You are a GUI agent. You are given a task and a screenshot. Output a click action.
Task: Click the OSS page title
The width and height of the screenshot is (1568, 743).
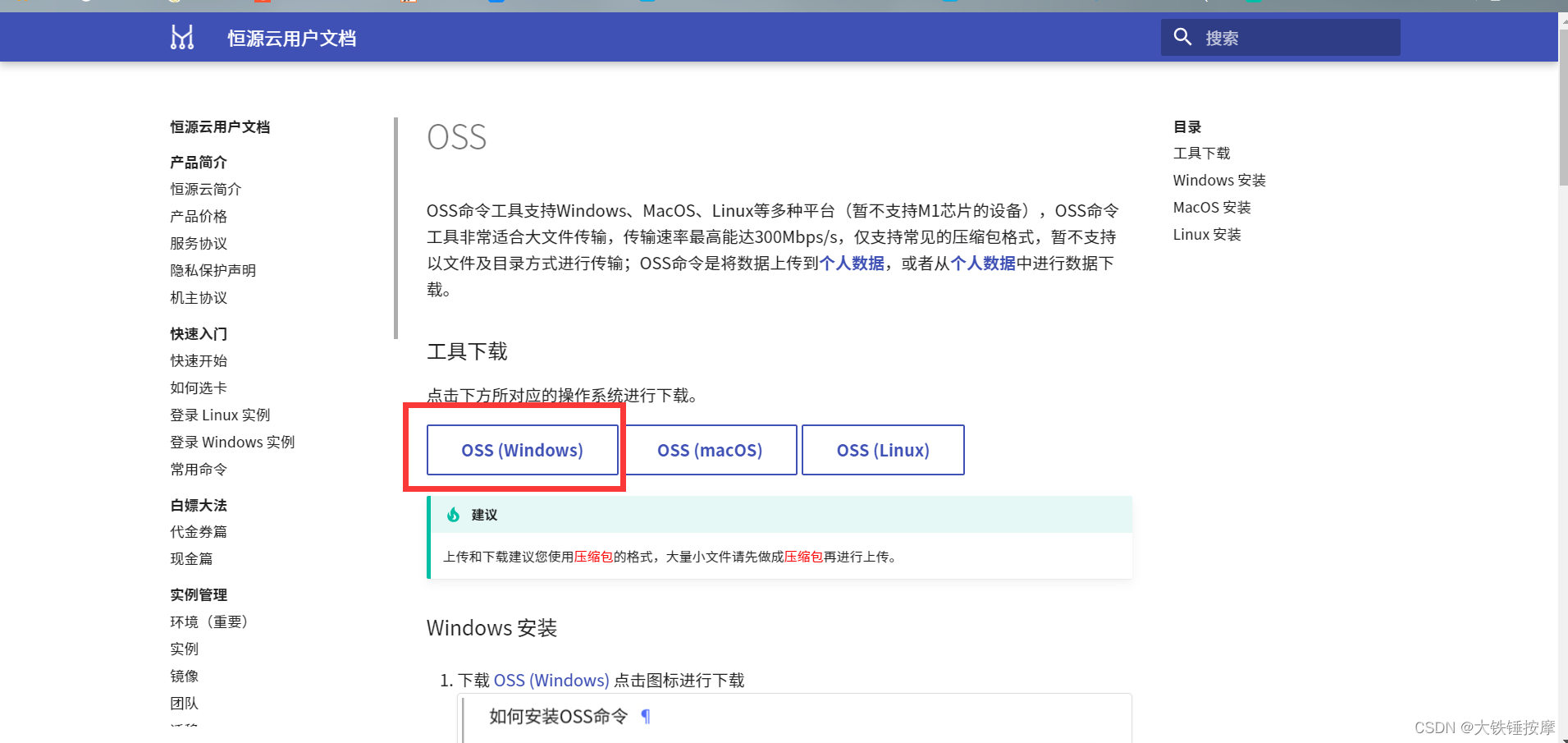[x=457, y=137]
